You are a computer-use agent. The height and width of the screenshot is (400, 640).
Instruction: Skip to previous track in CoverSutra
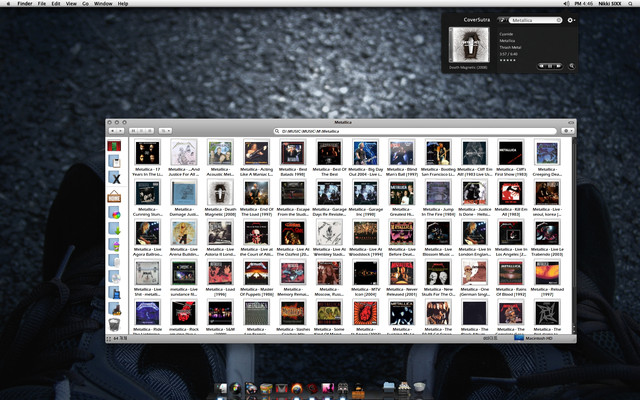[542, 66]
